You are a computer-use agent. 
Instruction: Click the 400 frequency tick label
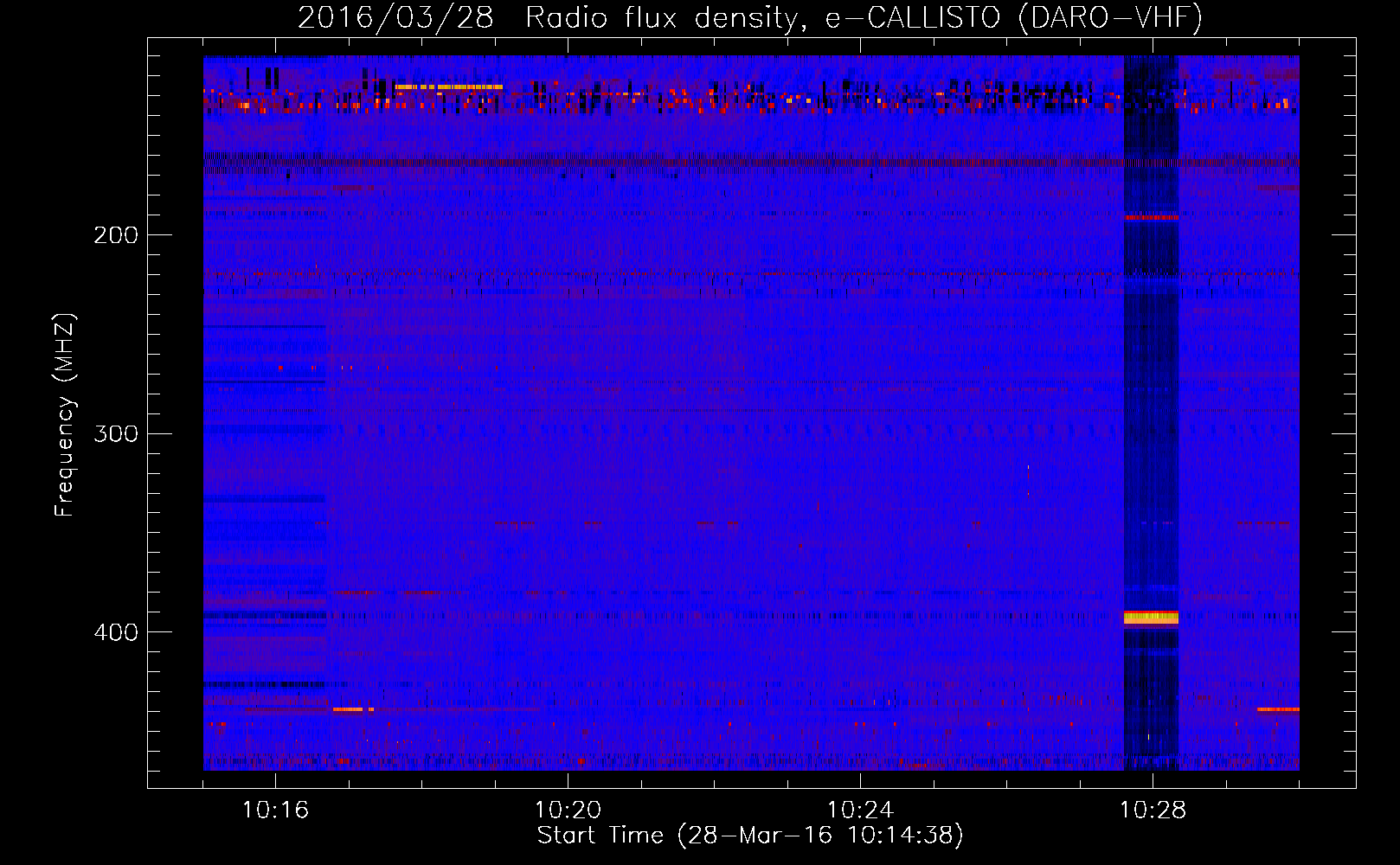[116, 632]
